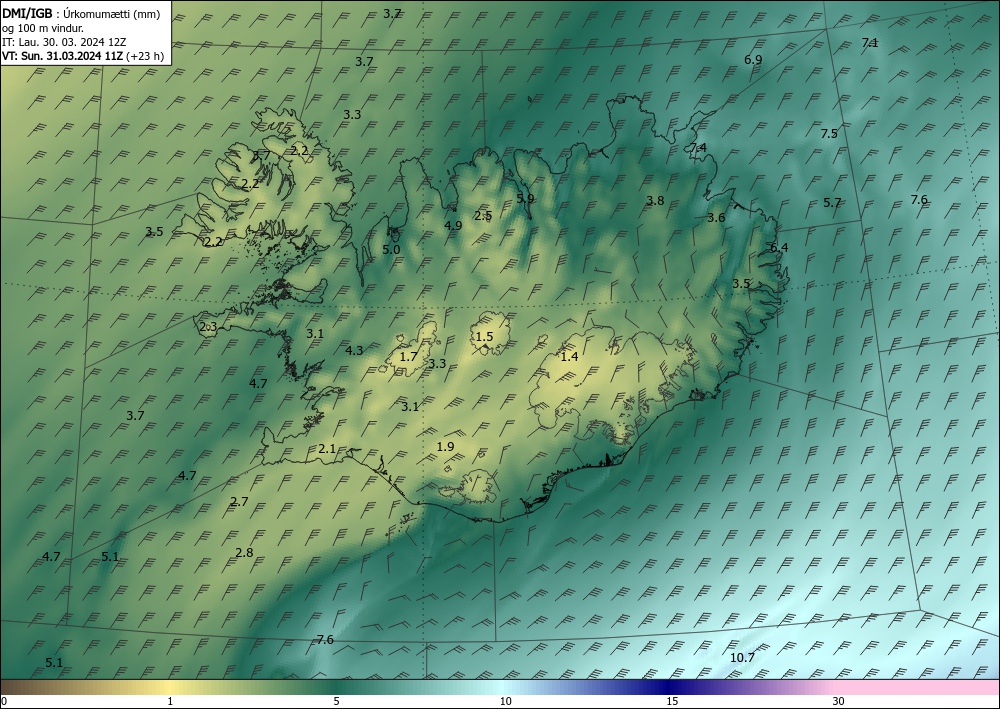Viewport: 1000px width, 709px height.
Task: Click the 7.4 value on the coastline
Action: (698, 147)
